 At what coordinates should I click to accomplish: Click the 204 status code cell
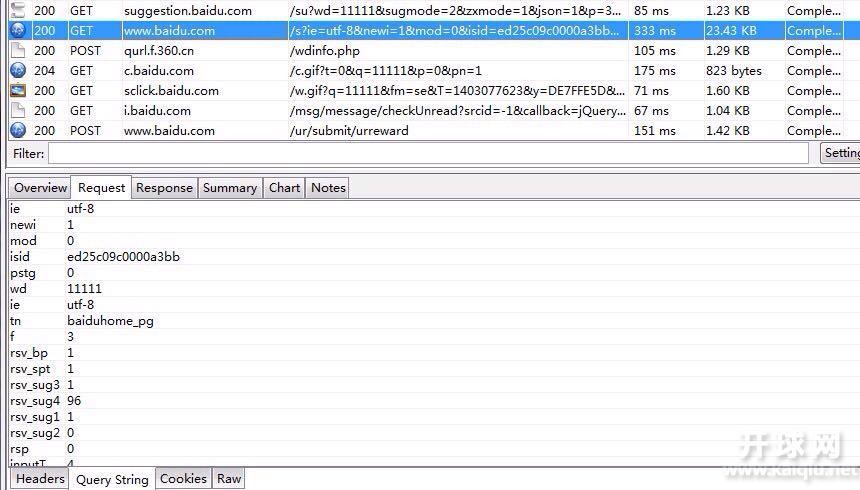tap(44, 71)
